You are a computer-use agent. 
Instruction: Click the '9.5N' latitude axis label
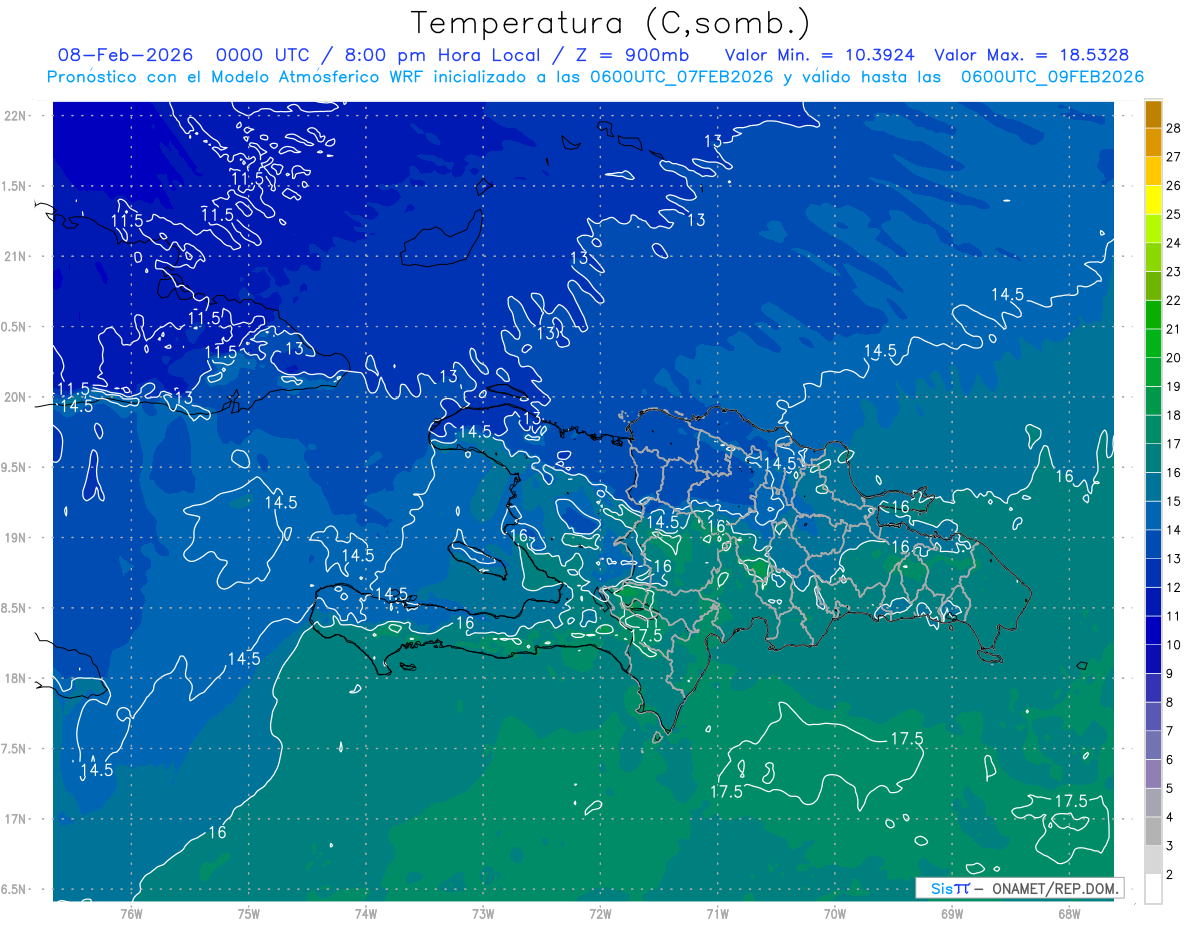pos(14,467)
